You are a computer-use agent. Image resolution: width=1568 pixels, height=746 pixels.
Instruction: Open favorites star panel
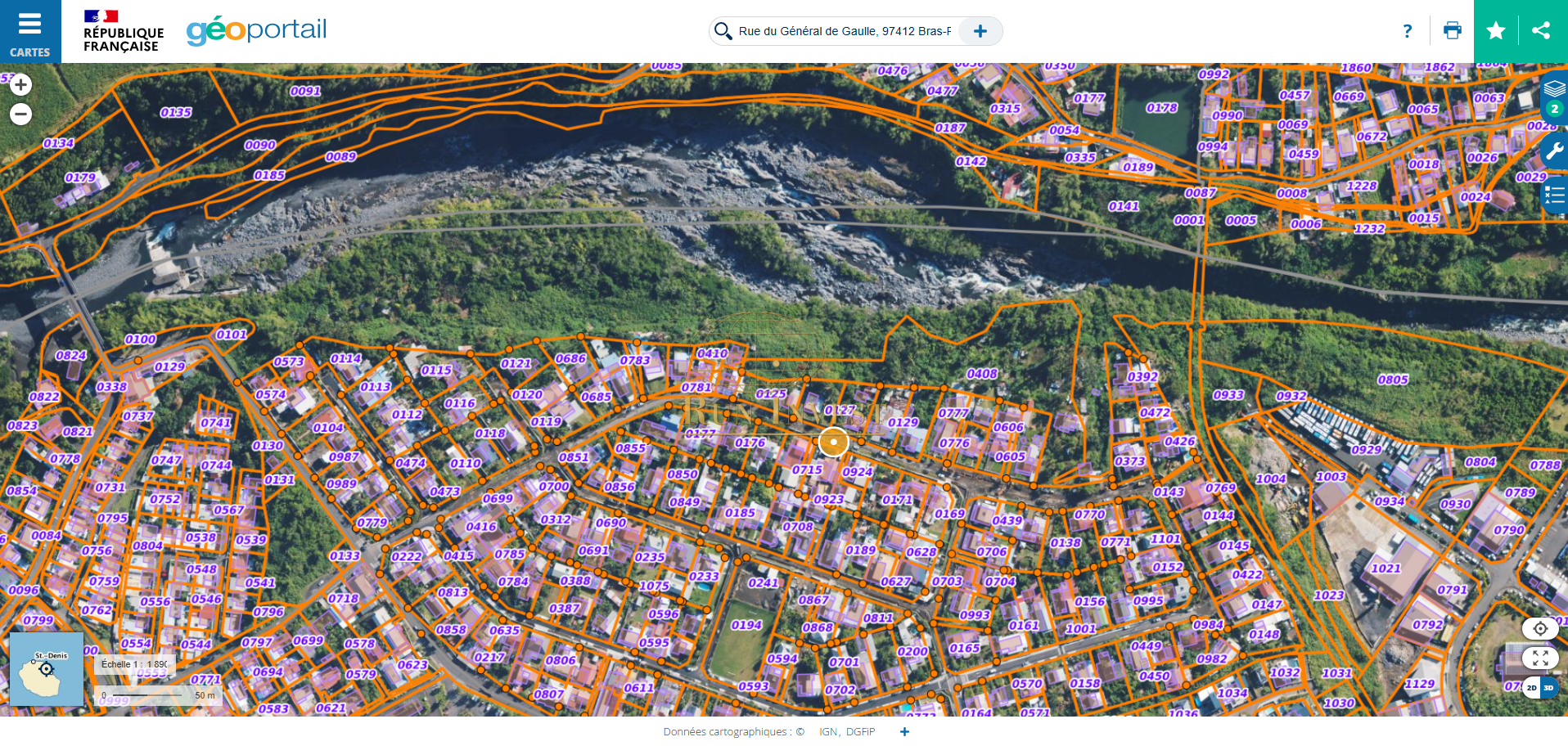(1496, 31)
